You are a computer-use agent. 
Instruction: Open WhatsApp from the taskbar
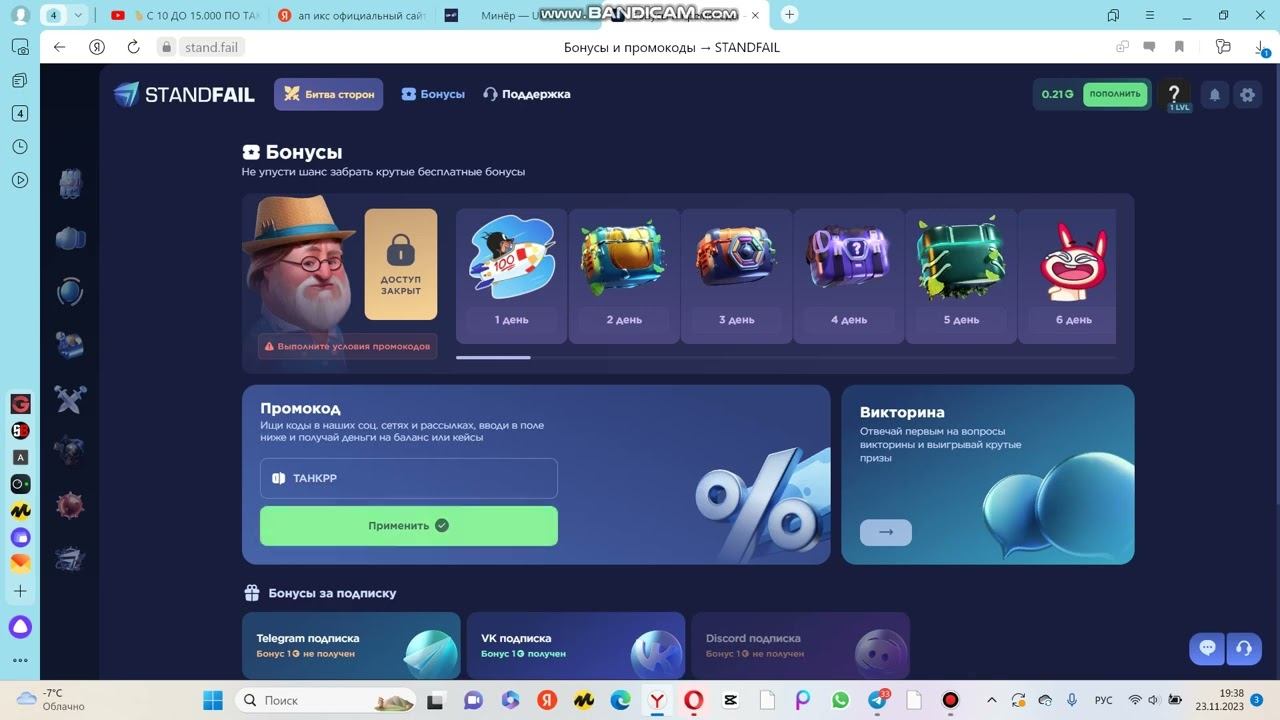point(840,700)
